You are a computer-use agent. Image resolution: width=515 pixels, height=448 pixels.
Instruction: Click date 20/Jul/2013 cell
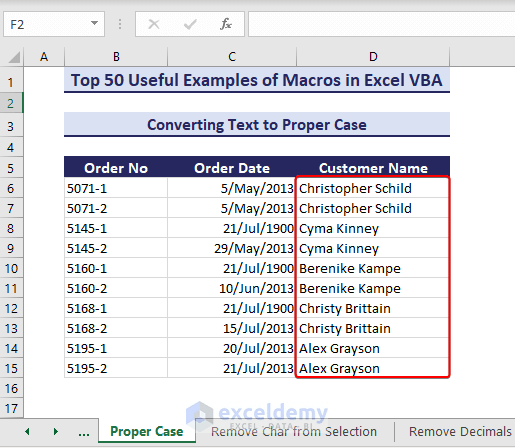click(232, 348)
